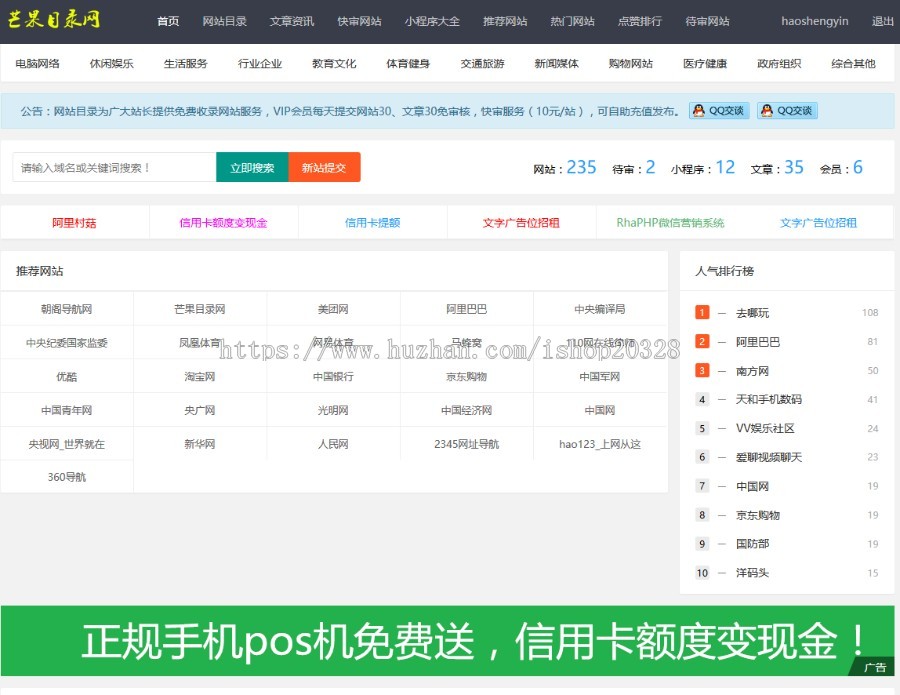Open the second QQ交谈 chat badge
Image resolution: width=900 pixels, height=695 pixels.
click(x=788, y=111)
